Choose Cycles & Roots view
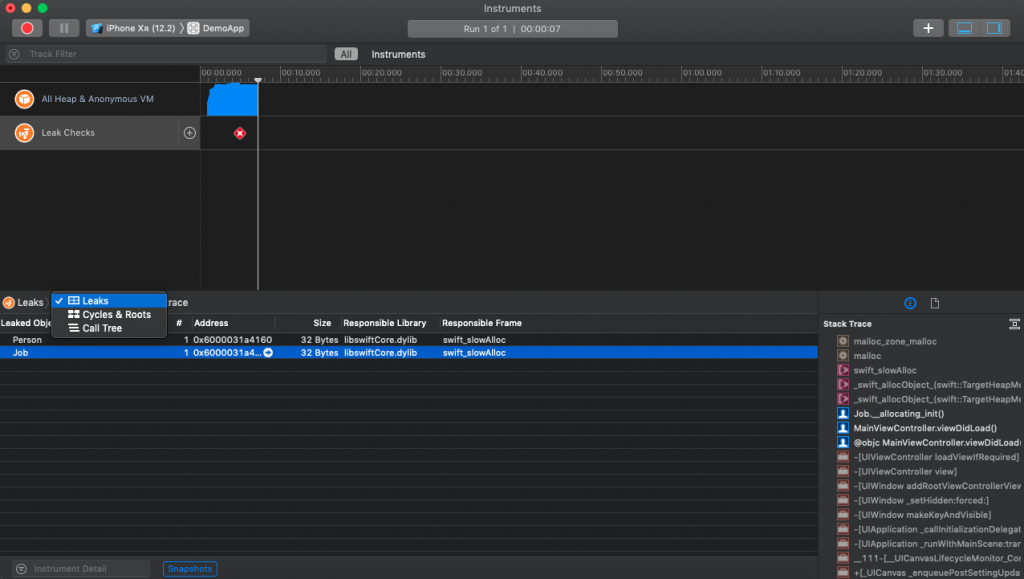 [x=108, y=314]
